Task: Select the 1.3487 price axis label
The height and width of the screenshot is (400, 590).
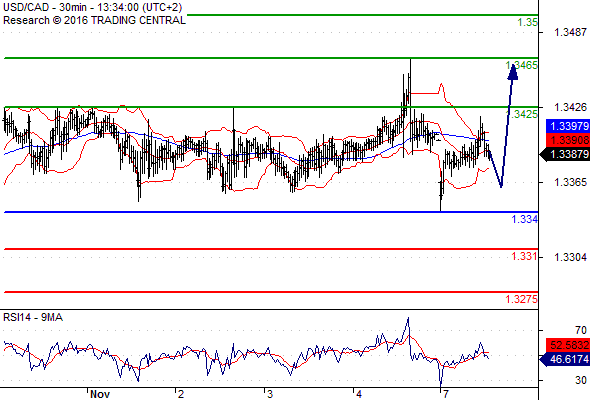Action: (x=570, y=32)
